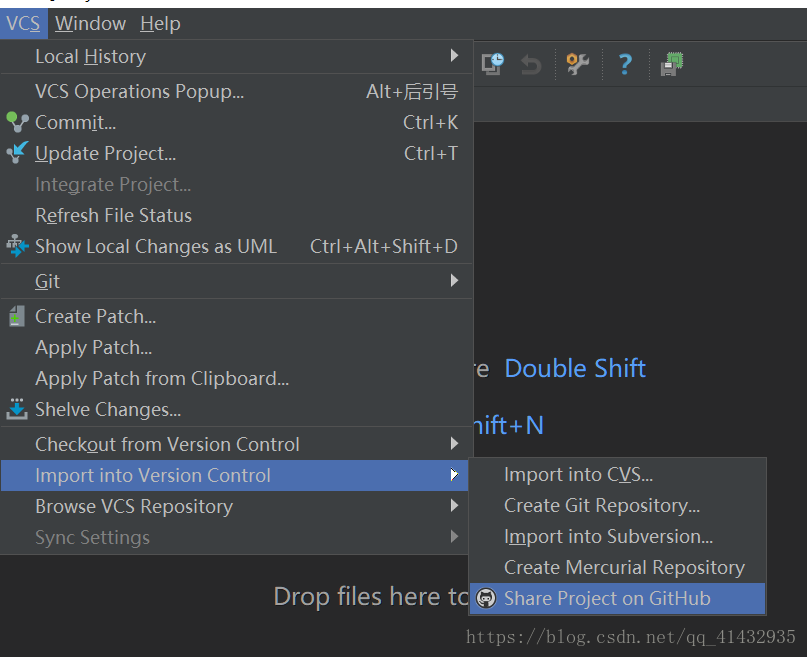The width and height of the screenshot is (807, 657).
Task: Click the Shelve Changes download icon
Action: (17, 409)
